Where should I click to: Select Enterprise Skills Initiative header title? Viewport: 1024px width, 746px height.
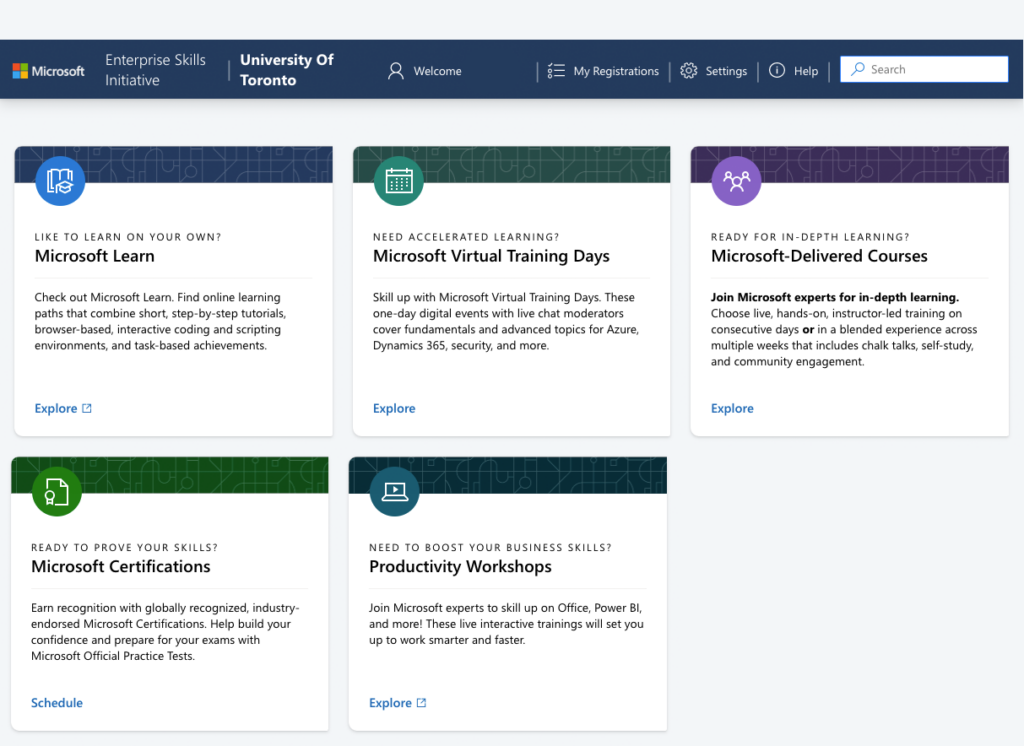(155, 70)
